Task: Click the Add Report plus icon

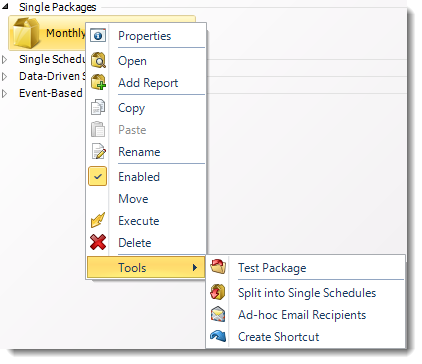Action: tap(98, 82)
